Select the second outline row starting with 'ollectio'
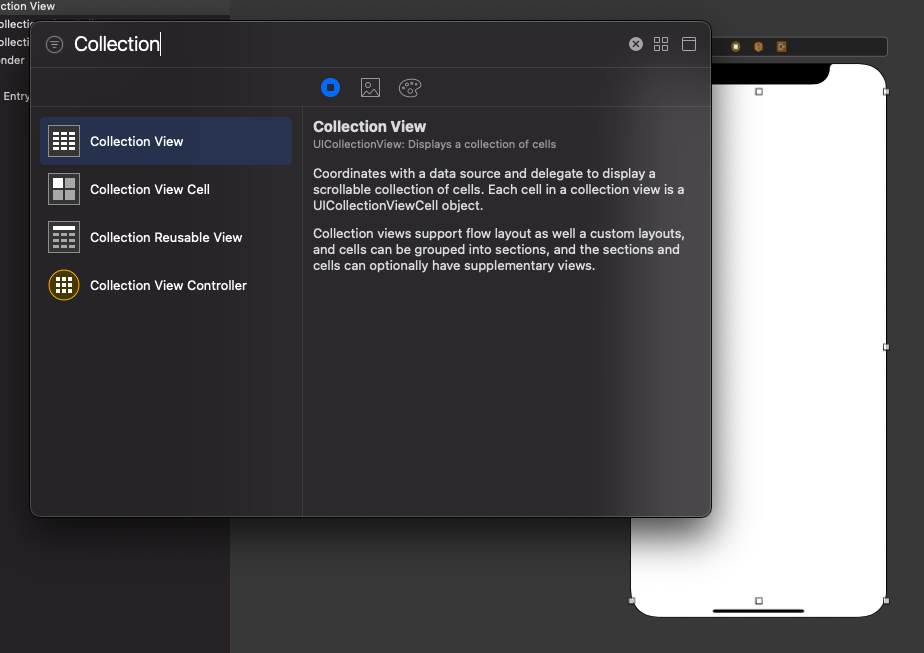Screen dimensions: 924x653 pos(14,41)
